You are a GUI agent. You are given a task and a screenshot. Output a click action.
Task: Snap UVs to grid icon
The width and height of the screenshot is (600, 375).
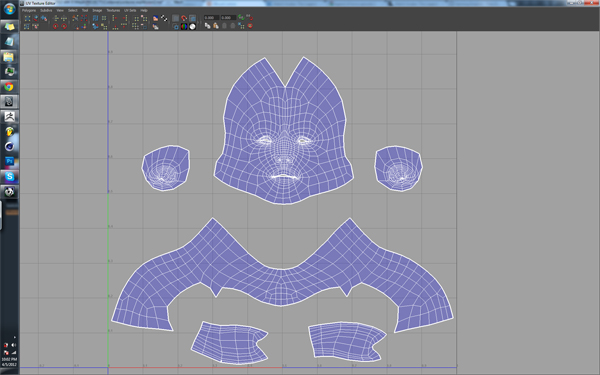click(104, 18)
